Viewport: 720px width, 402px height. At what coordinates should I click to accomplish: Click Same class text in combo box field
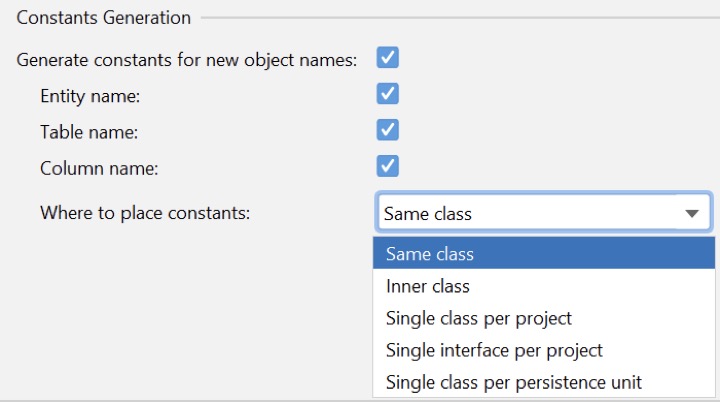click(x=428, y=213)
